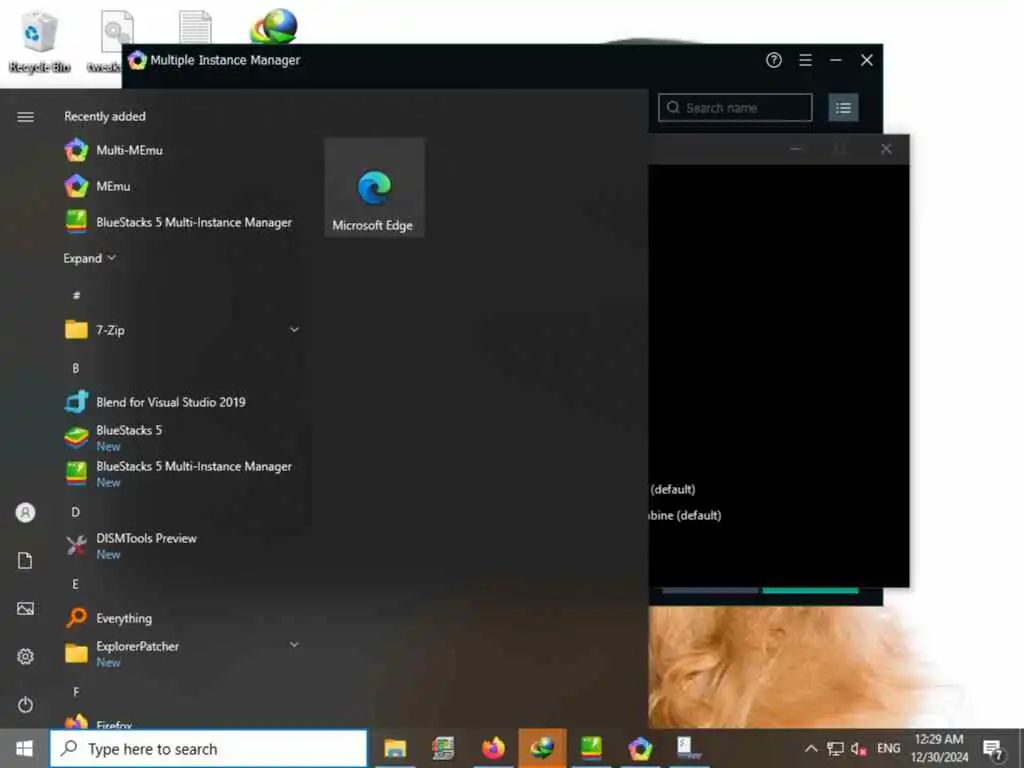The width and height of the screenshot is (1024, 768).
Task: Open DISMTools Preview
Action: (x=181, y=545)
